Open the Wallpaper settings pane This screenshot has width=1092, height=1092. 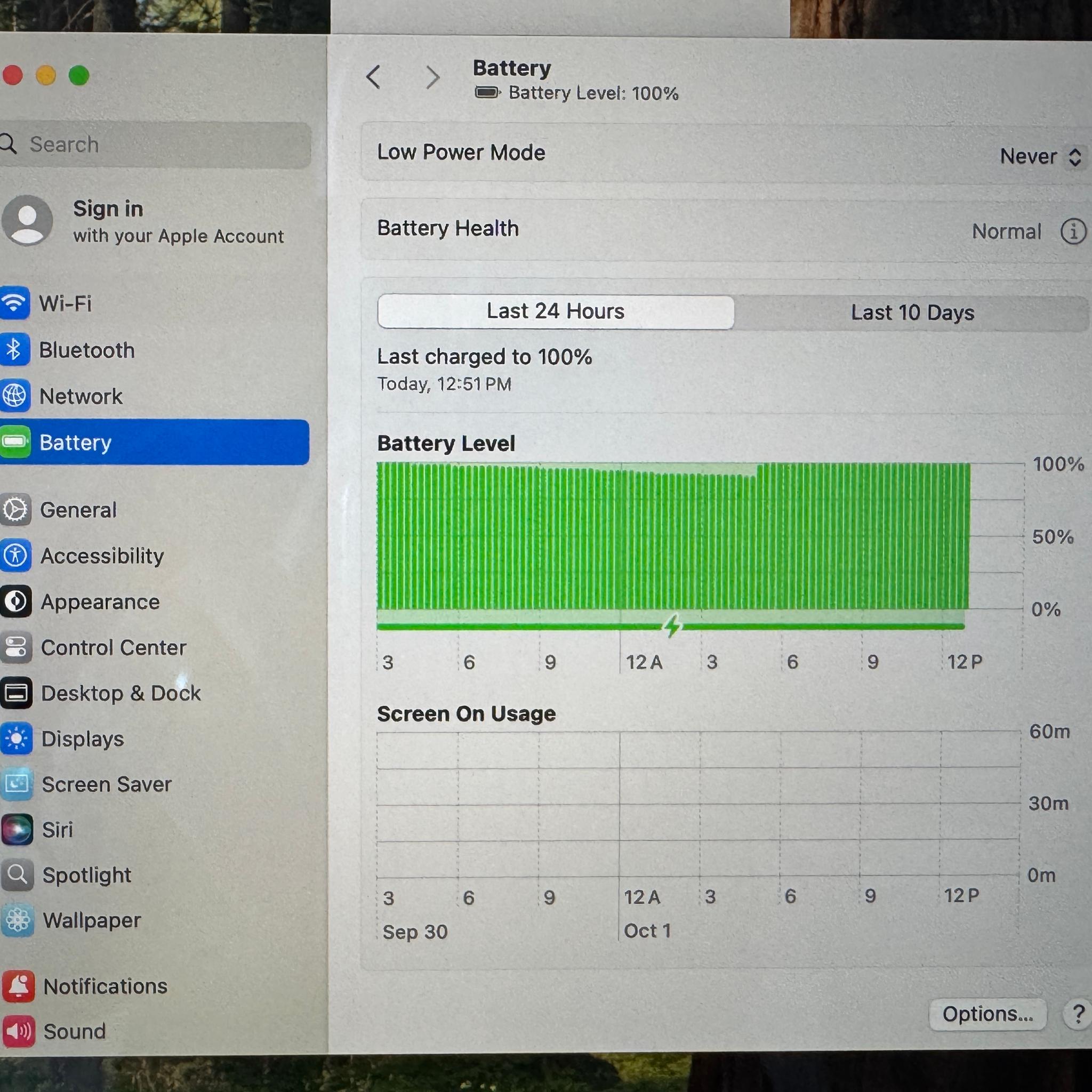[x=154, y=920]
